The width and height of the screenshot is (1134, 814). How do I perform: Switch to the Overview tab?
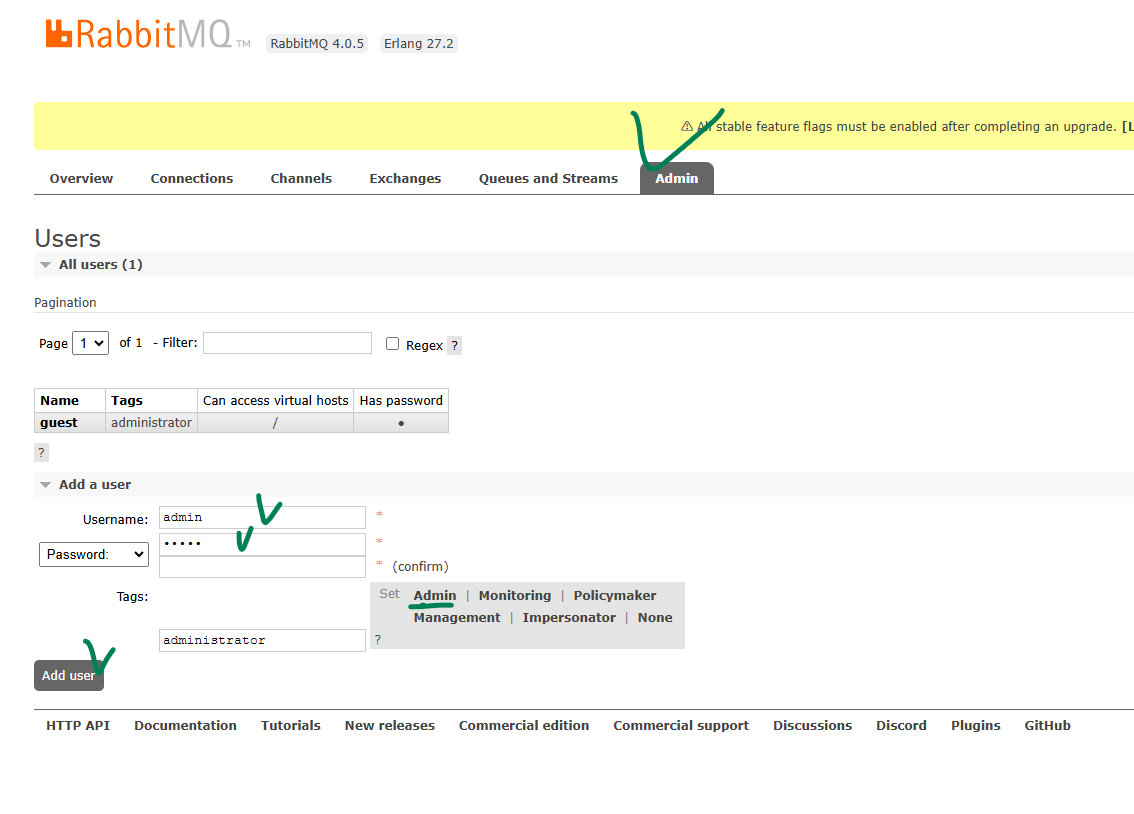pos(81,179)
